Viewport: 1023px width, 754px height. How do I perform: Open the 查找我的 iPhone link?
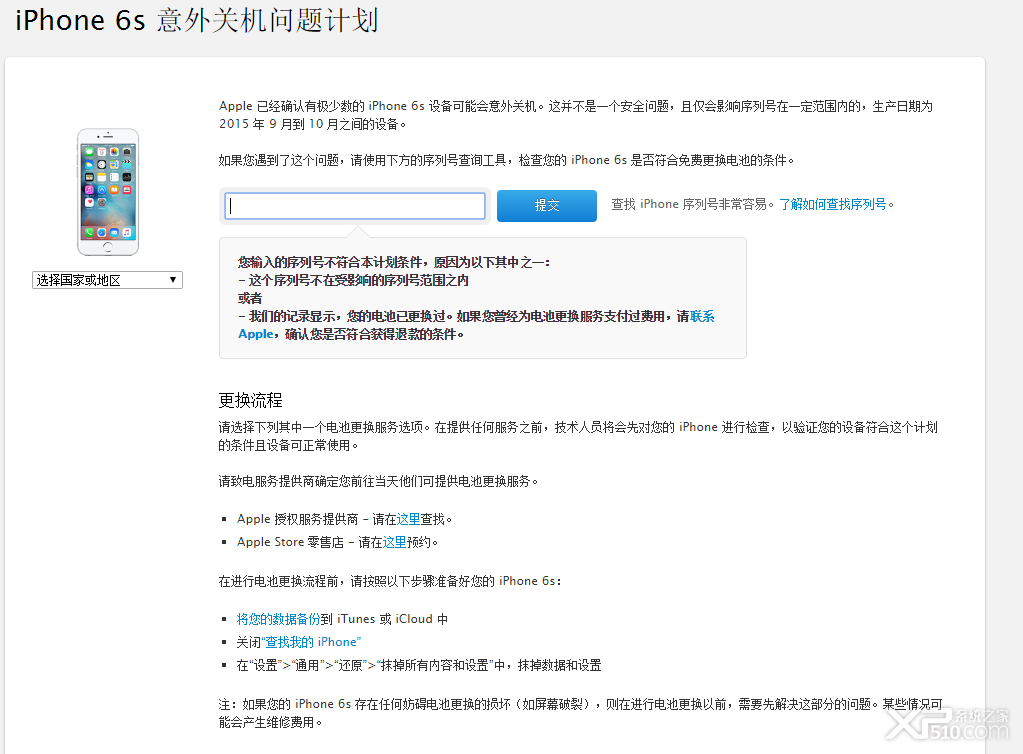click(311, 642)
